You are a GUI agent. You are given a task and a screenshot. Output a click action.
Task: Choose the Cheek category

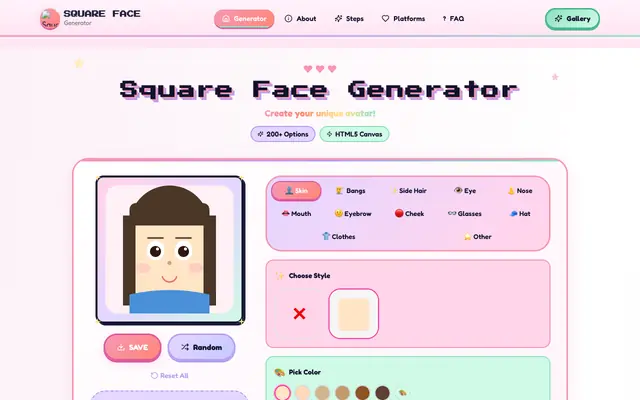click(x=409, y=213)
